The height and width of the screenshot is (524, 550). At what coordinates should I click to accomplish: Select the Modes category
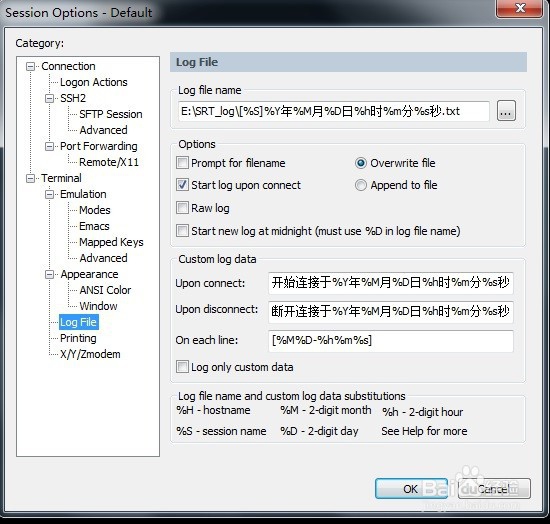(95, 210)
